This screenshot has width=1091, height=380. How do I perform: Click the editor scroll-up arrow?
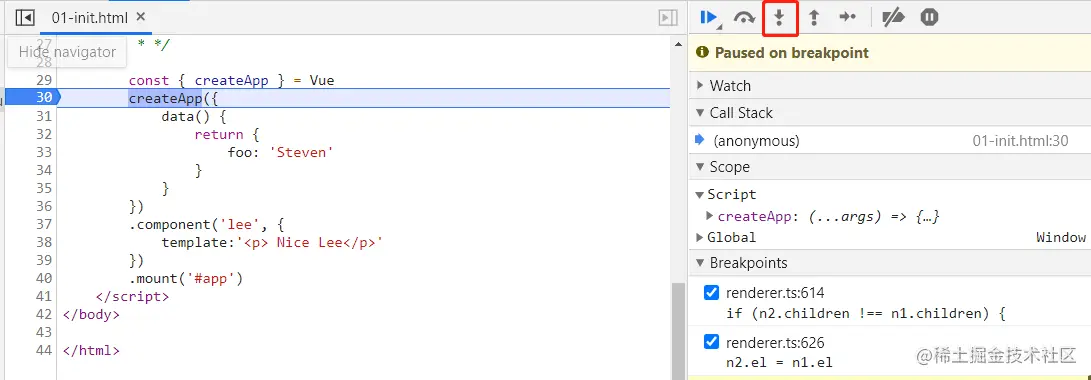tap(678, 44)
